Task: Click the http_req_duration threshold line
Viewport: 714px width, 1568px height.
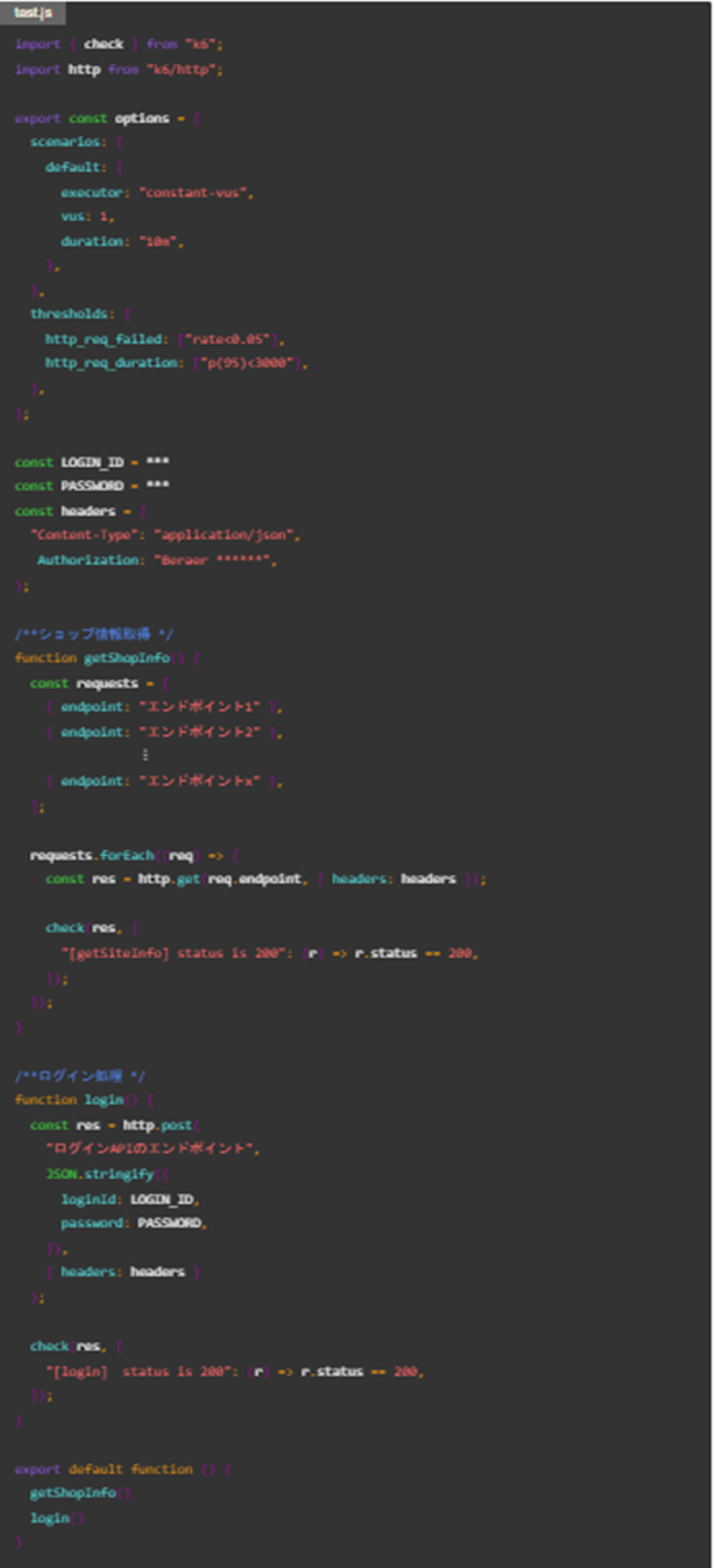Action: (177, 364)
